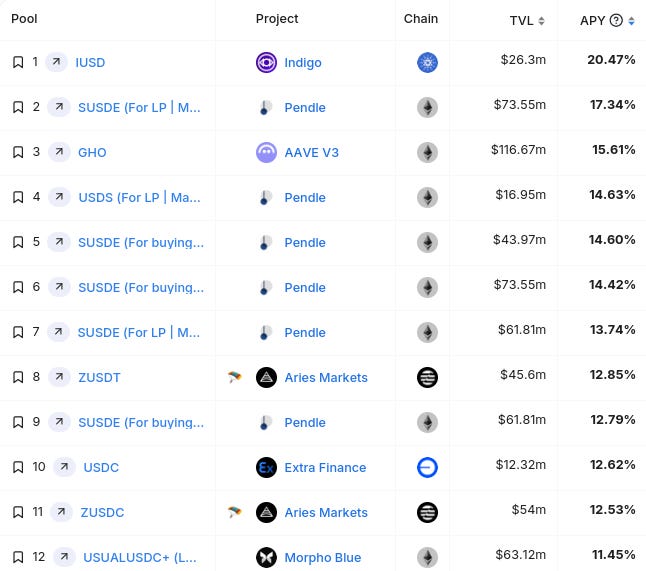Click the Extra Finance project logo
Screen dimensions: 646x571
click(x=266, y=467)
